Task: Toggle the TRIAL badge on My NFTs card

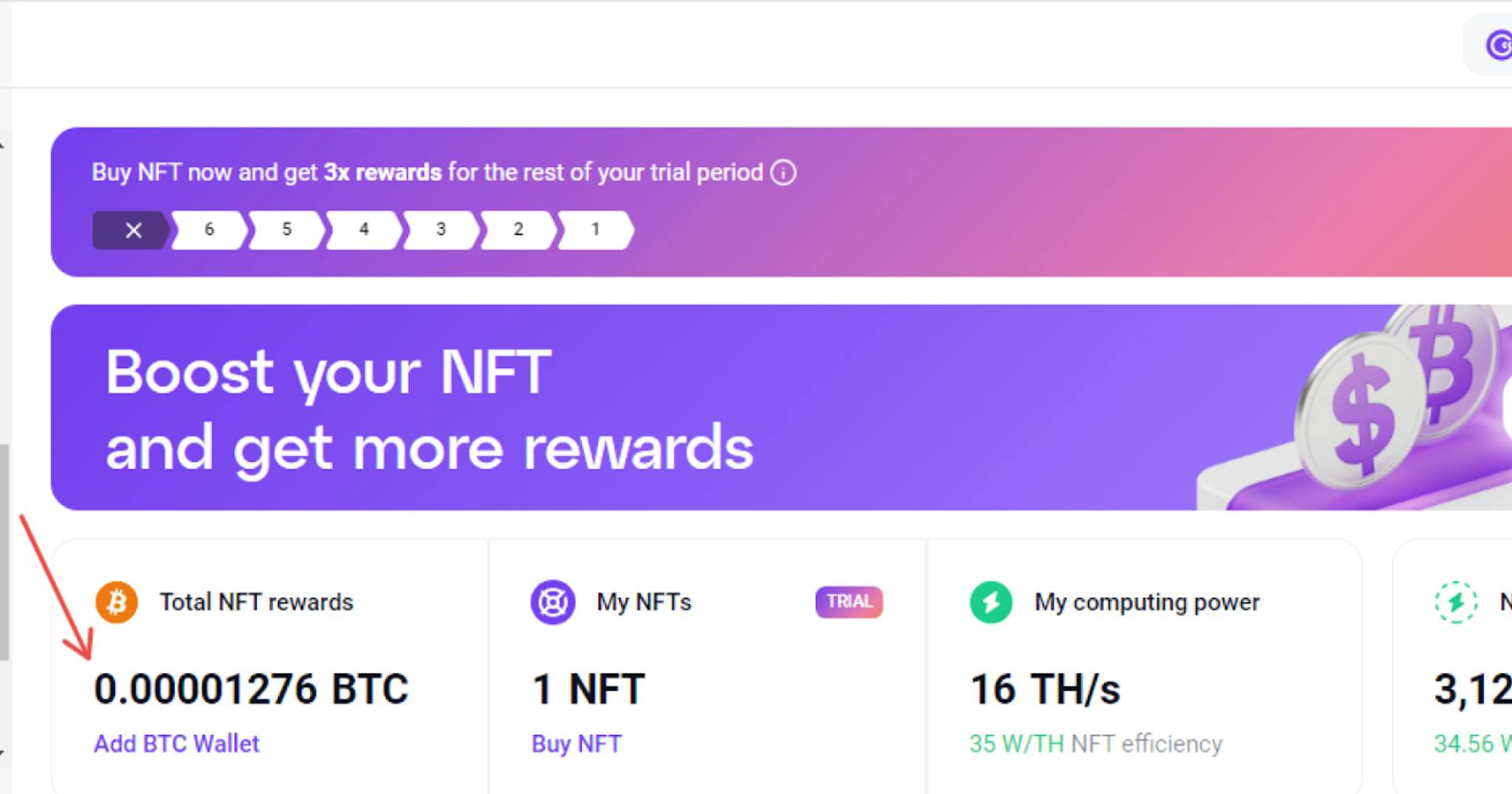Action: click(848, 602)
